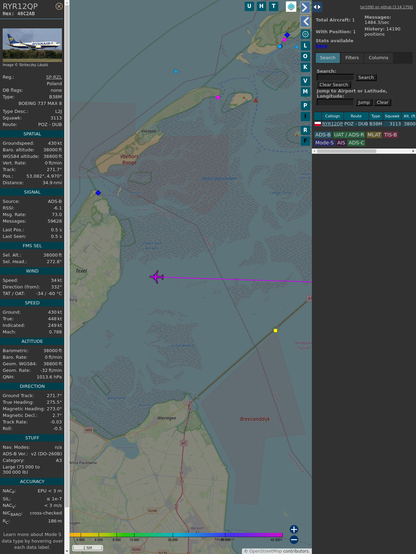Toggle the F map button

(x=305, y=141)
